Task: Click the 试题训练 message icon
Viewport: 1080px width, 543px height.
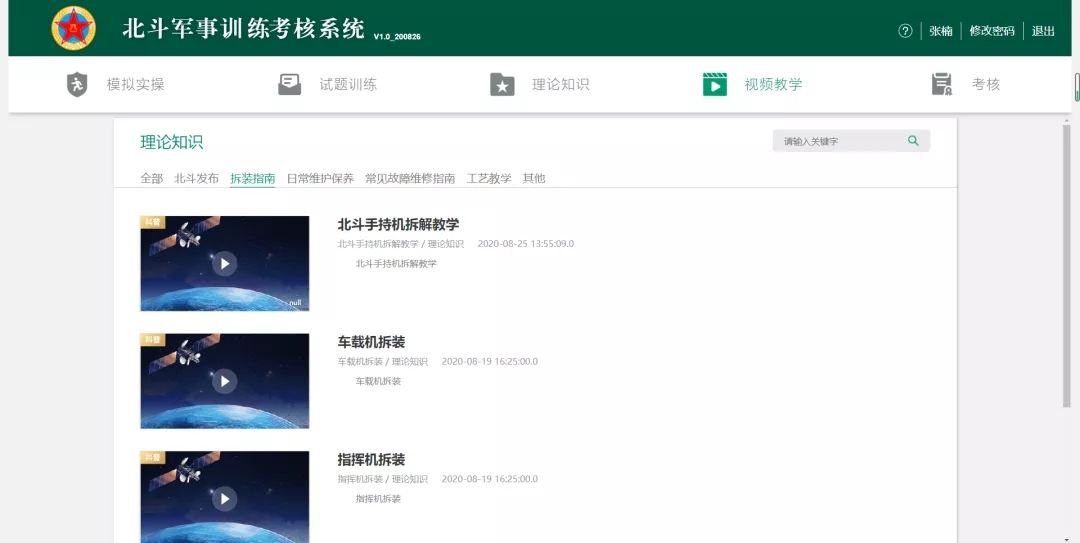Action: click(289, 85)
